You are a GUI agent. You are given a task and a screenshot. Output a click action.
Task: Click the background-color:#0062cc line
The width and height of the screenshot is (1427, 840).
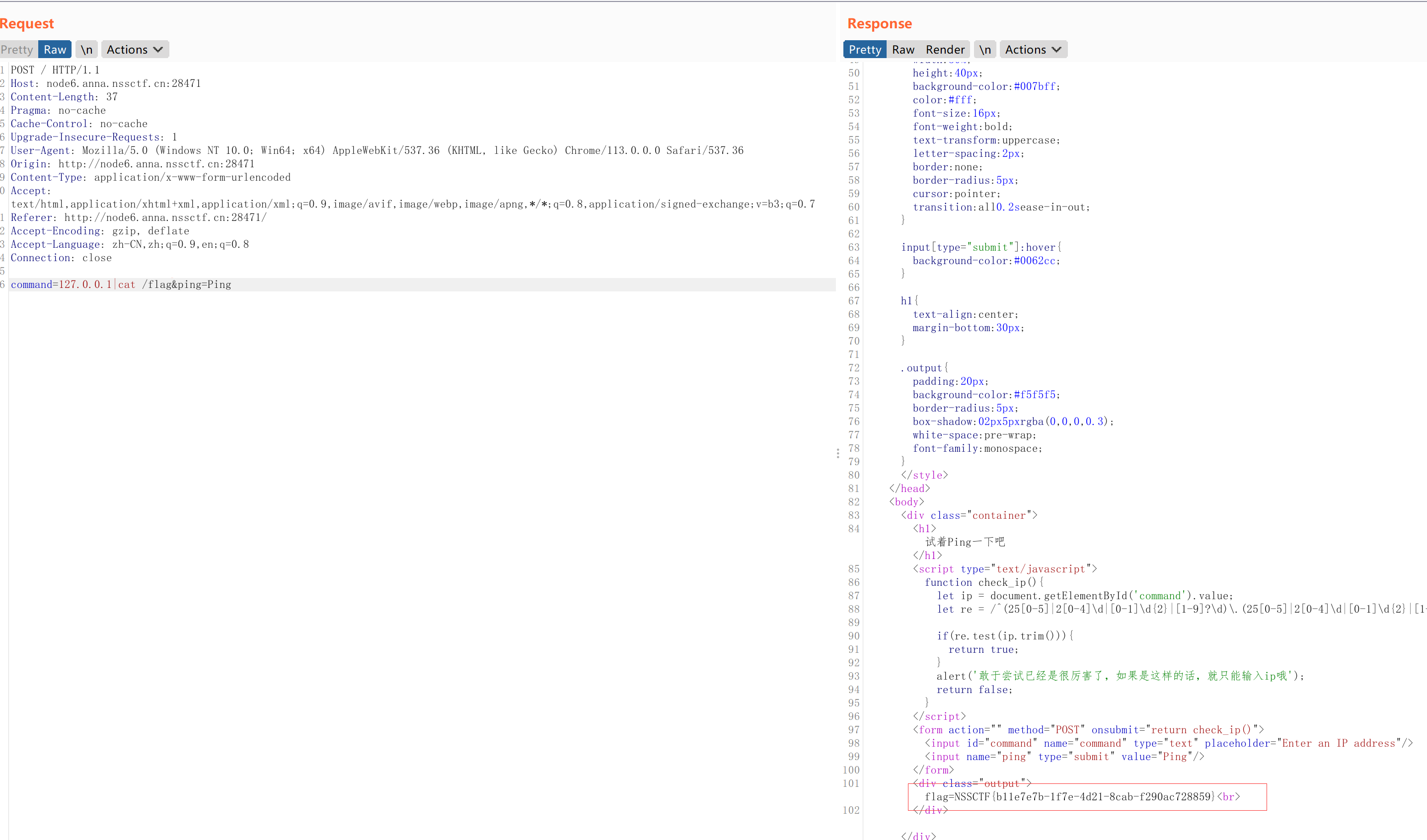[x=986, y=261]
